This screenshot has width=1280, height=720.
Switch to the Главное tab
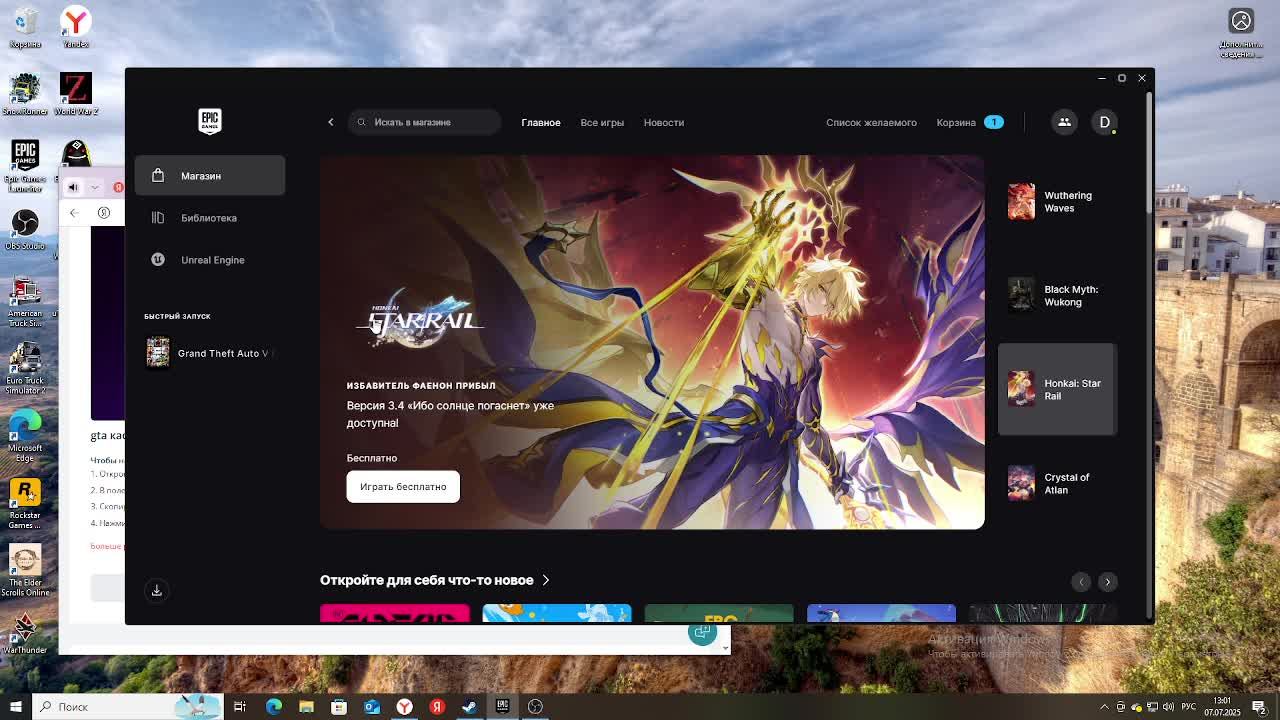click(x=541, y=122)
